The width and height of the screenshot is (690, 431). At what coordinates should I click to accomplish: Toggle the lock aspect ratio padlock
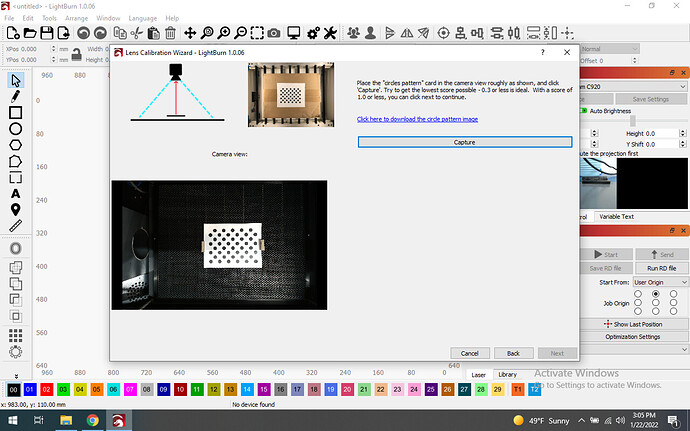point(77,55)
